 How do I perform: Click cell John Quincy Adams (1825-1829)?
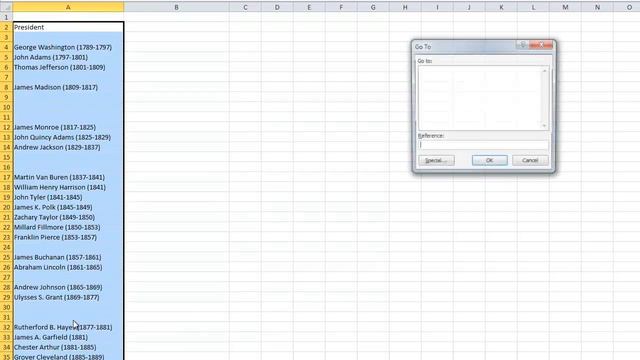click(x=68, y=137)
